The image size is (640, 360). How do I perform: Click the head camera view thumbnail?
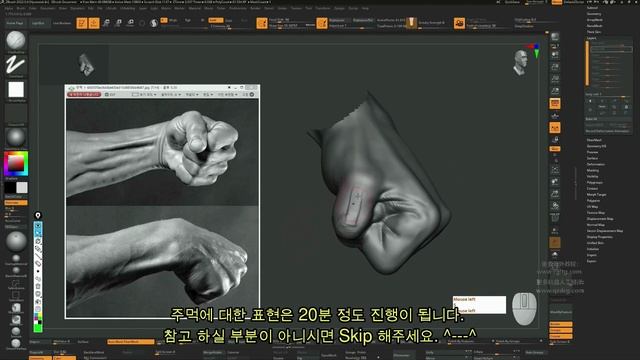520,63
